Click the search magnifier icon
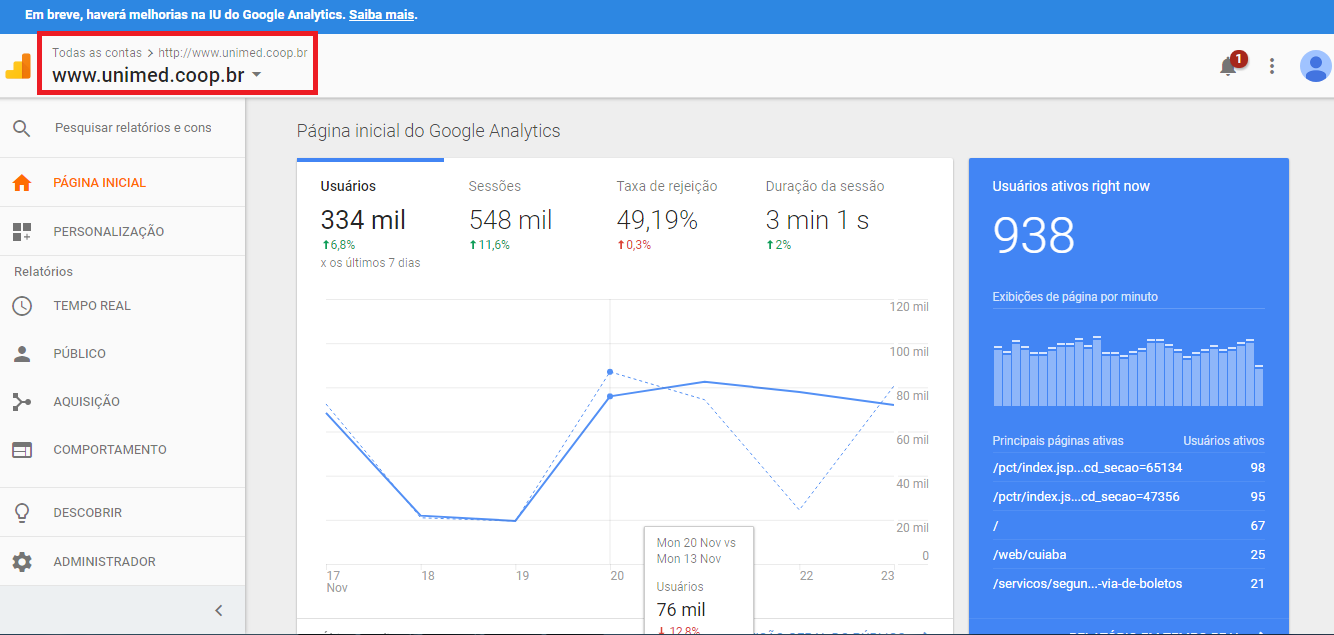 (22, 128)
